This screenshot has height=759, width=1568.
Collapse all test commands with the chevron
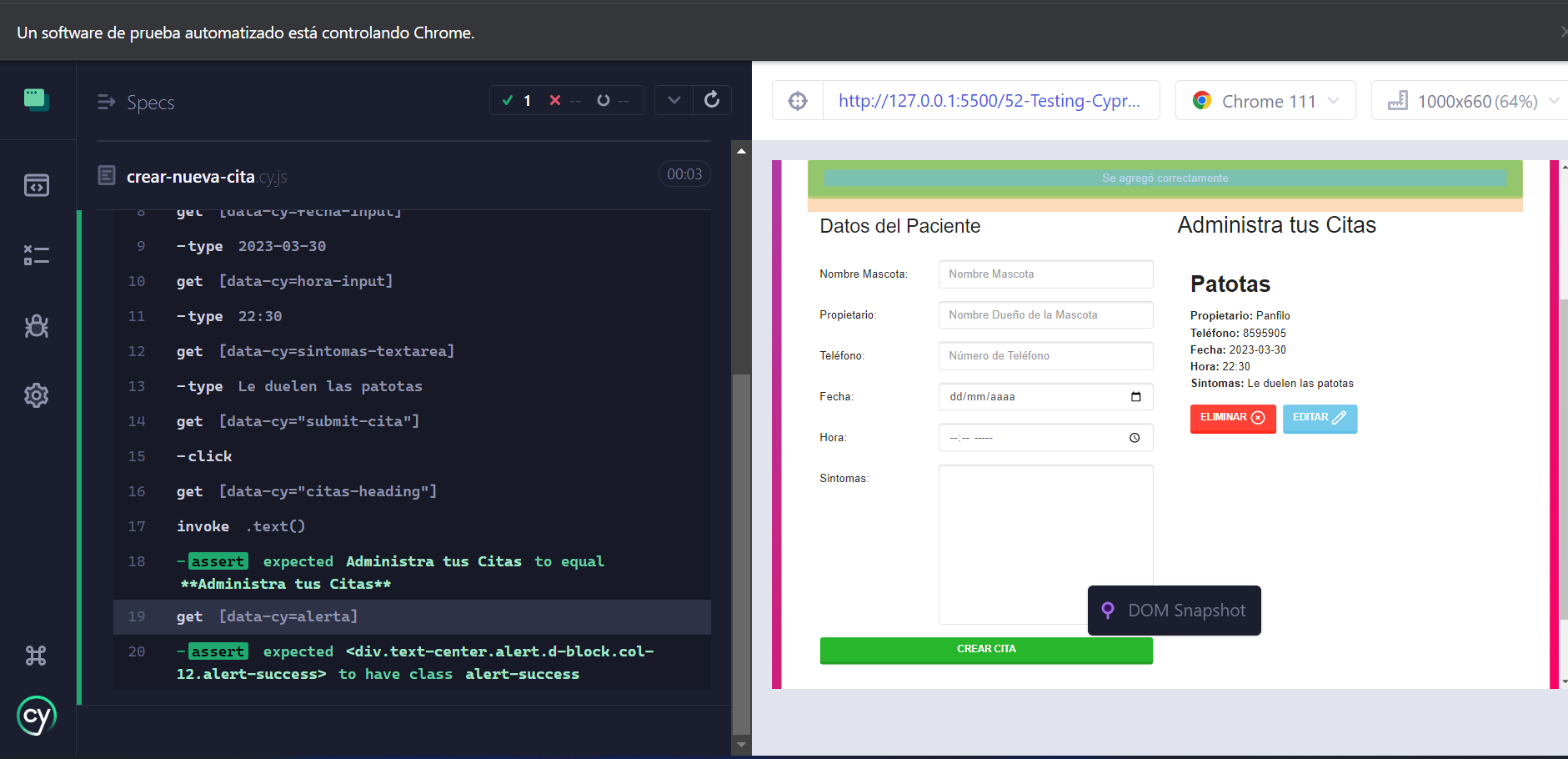click(674, 100)
